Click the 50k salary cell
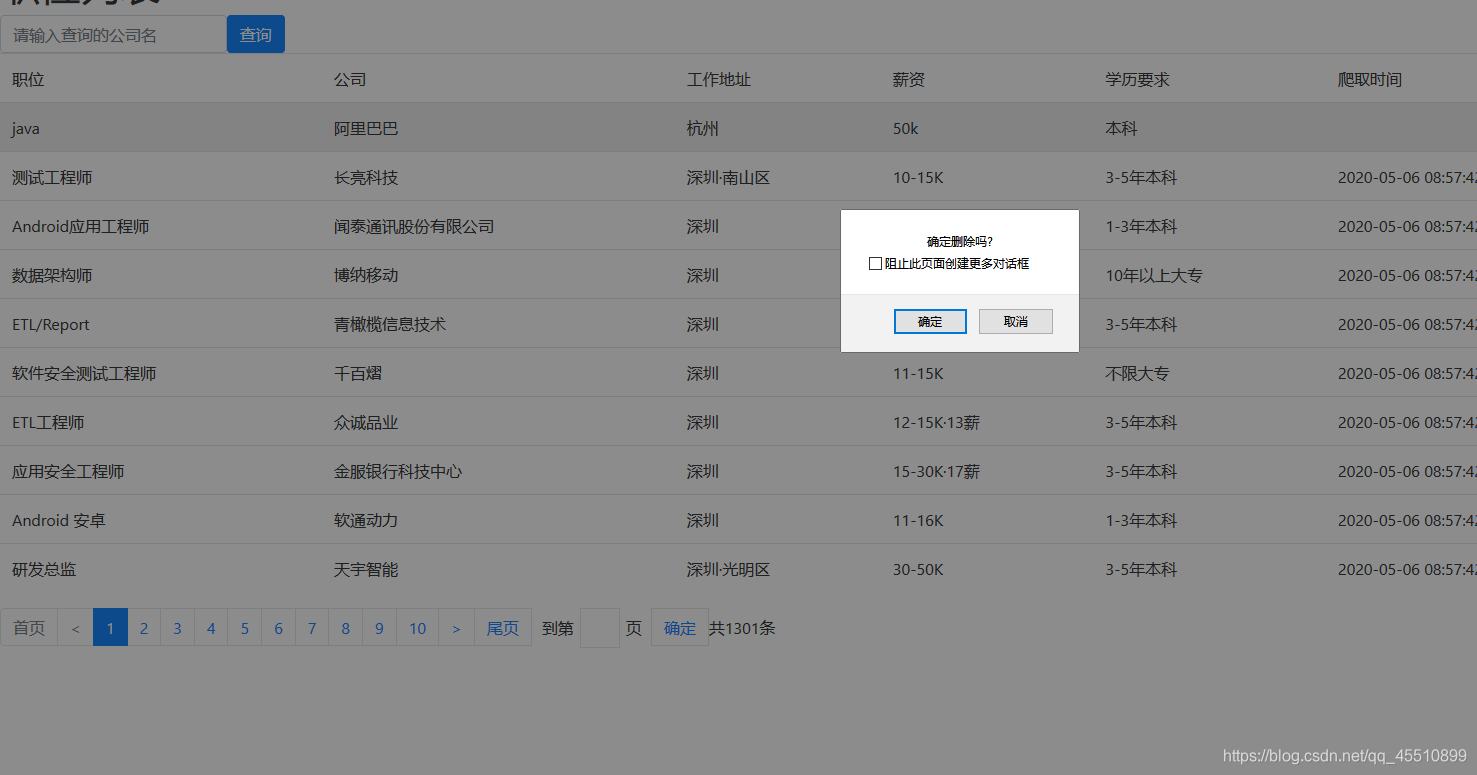 tap(906, 128)
